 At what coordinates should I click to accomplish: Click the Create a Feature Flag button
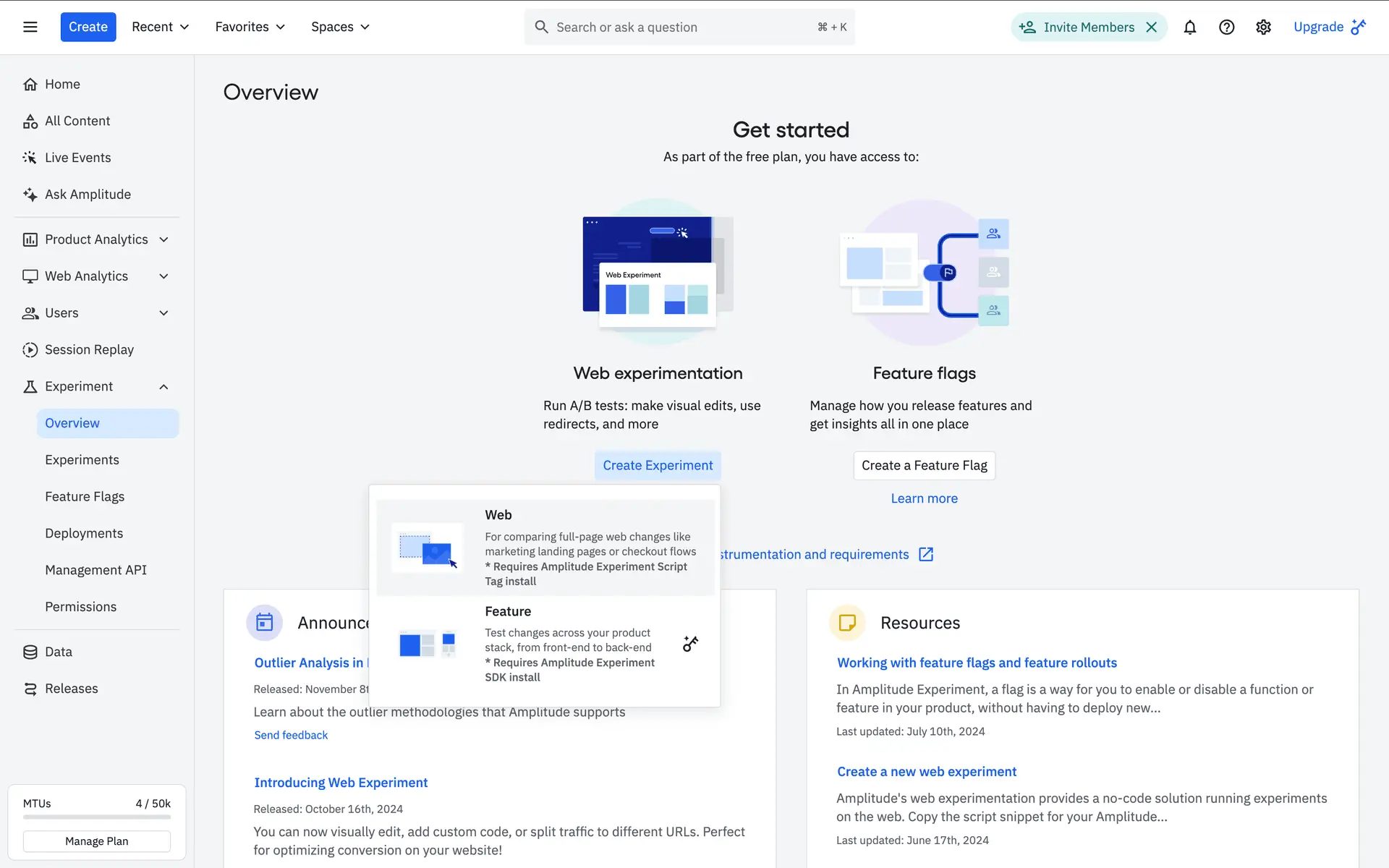click(x=924, y=465)
